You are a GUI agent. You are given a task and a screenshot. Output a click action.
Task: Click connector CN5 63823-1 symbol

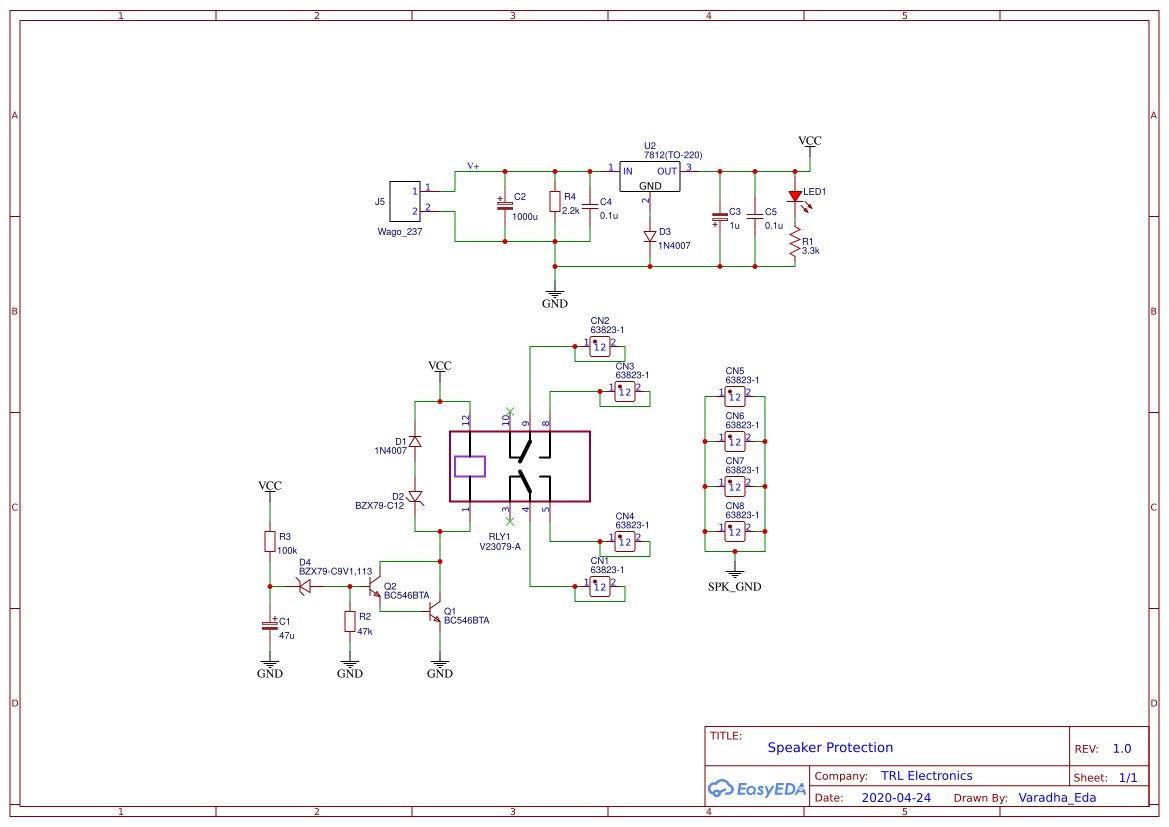(x=733, y=395)
